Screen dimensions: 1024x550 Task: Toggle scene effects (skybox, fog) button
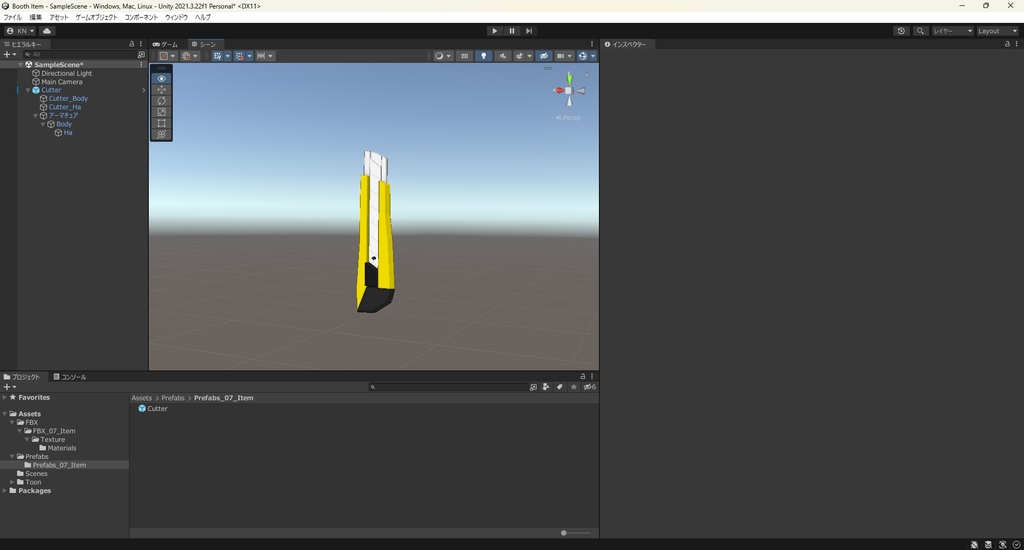pos(519,56)
